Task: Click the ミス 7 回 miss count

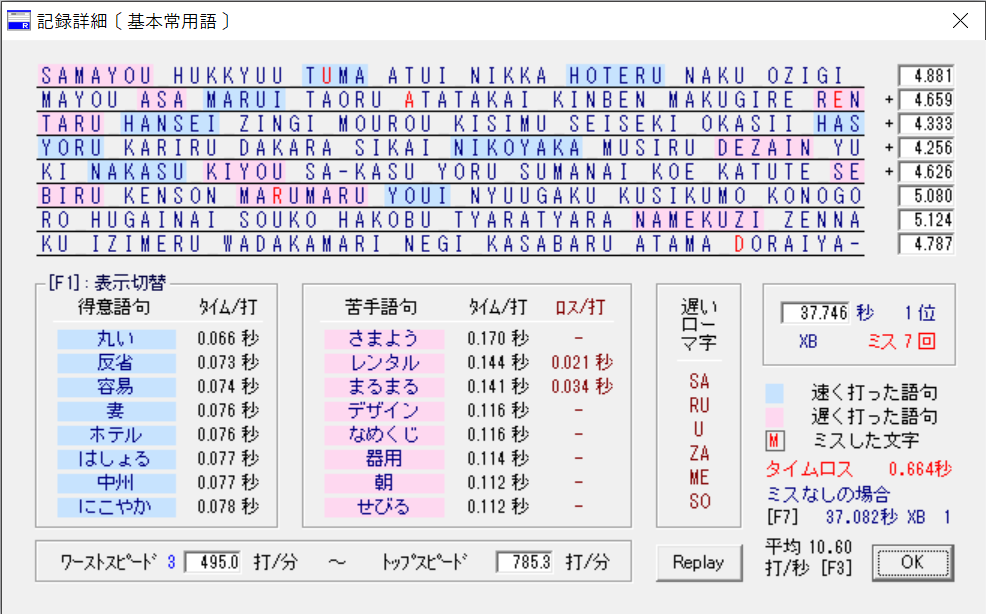Action: [902, 341]
